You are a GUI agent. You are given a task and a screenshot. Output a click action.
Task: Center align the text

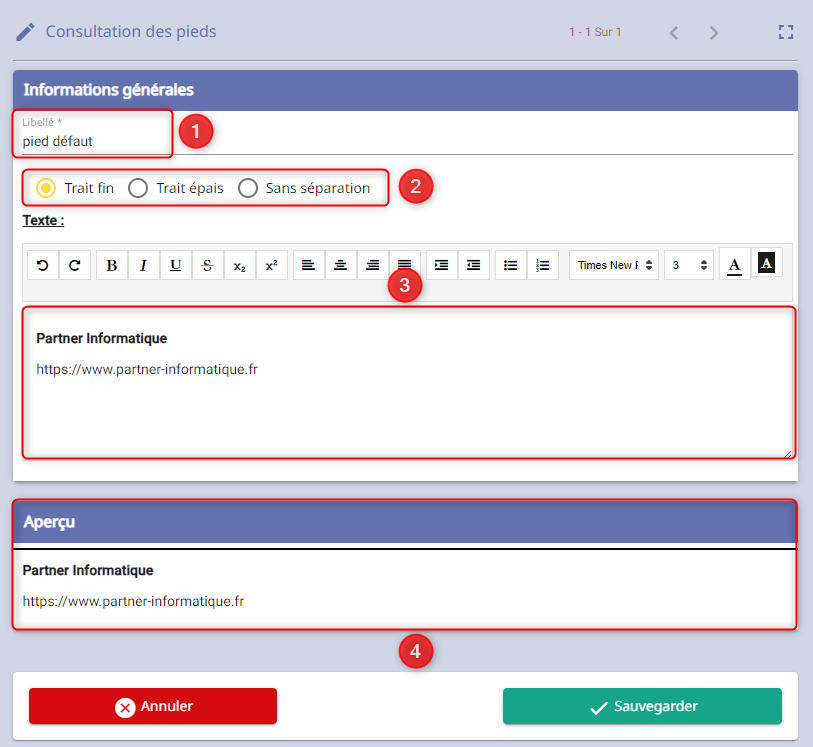coord(341,265)
